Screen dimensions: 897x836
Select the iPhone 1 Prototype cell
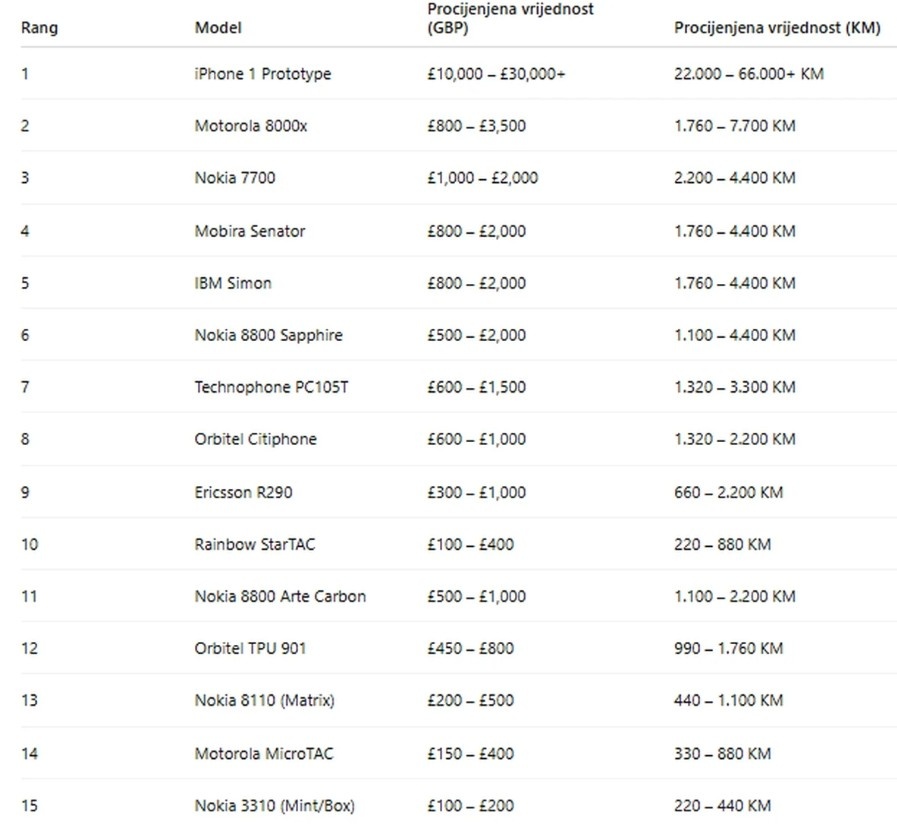[262, 74]
